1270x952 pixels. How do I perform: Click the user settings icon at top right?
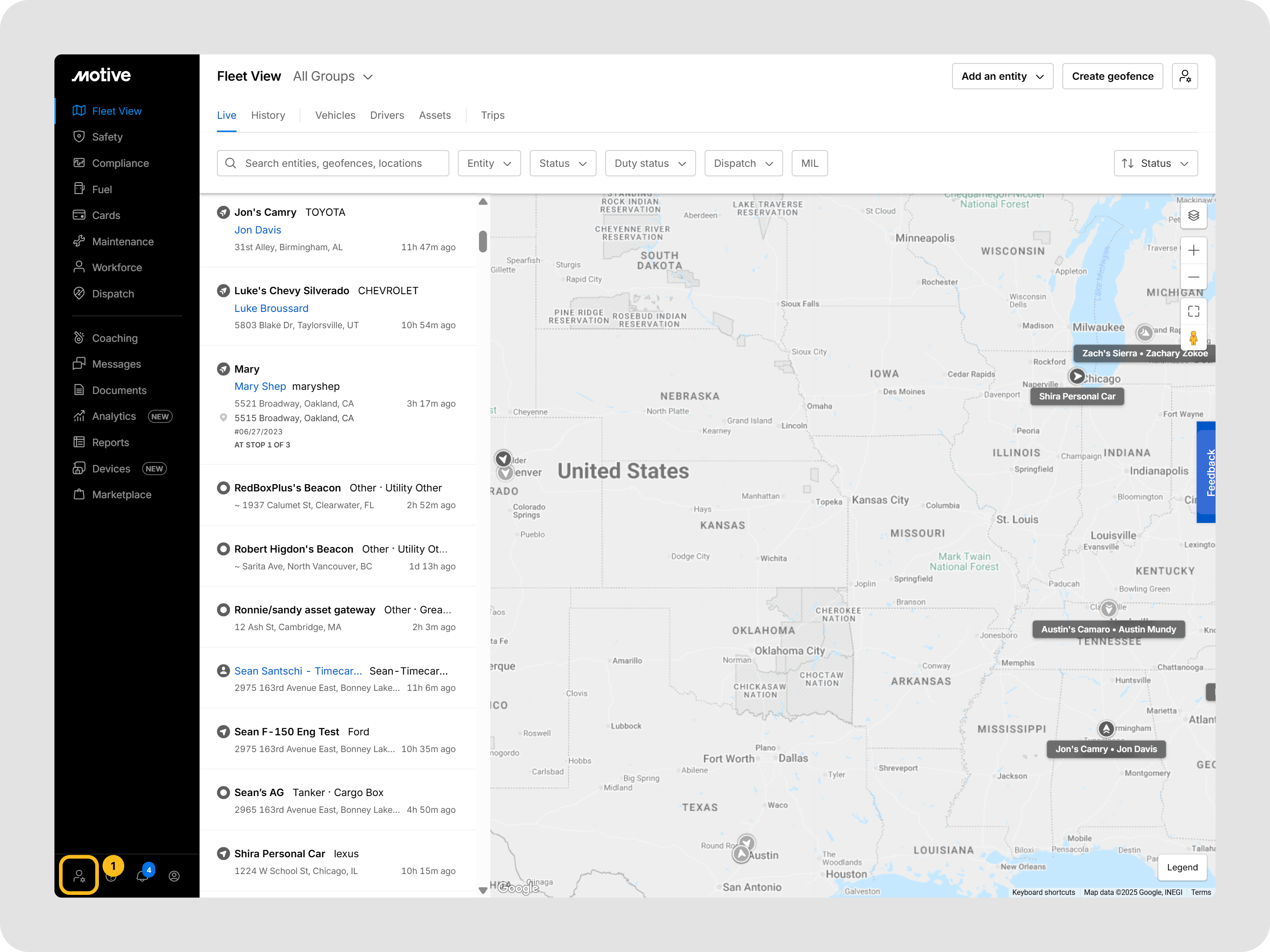click(1184, 76)
